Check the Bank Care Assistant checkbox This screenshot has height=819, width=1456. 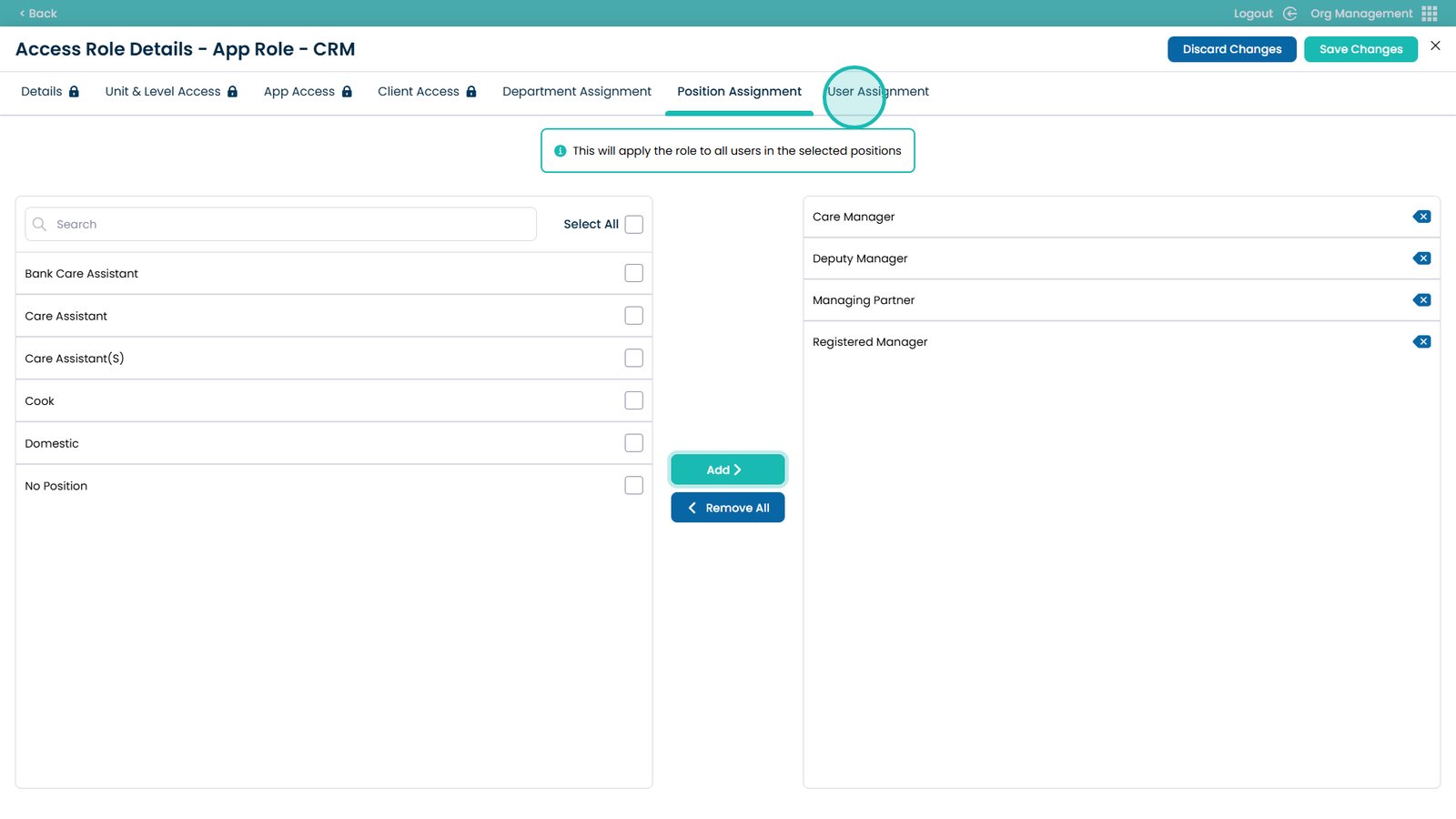(x=634, y=273)
